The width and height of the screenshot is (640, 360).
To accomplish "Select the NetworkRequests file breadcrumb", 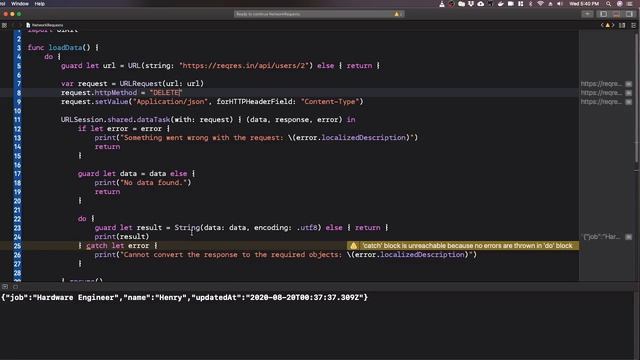I will coord(45,25).
